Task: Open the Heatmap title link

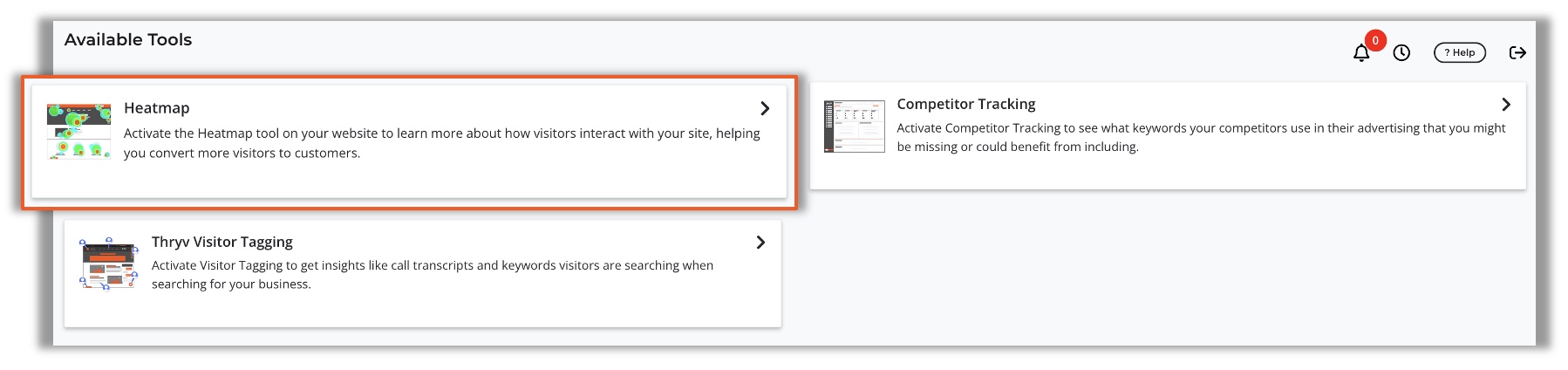Action: pos(157,108)
